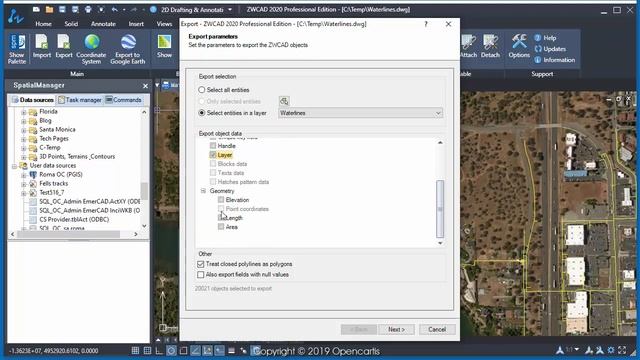This screenshot has width=640, height=360.
Task: Toggle the Area checkbox
Action: click(221, 227)
